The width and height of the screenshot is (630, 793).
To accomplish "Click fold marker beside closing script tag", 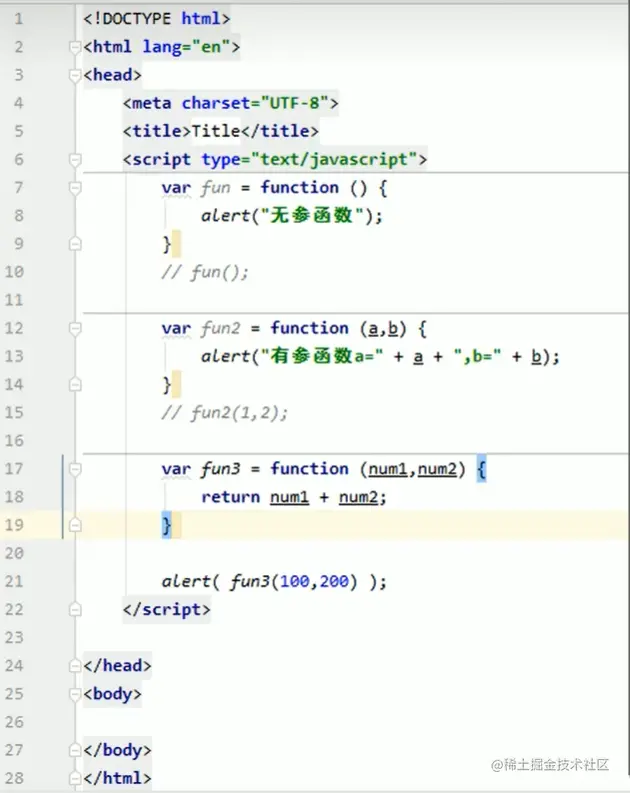I will pyautogui.click(x=75, y=610).
